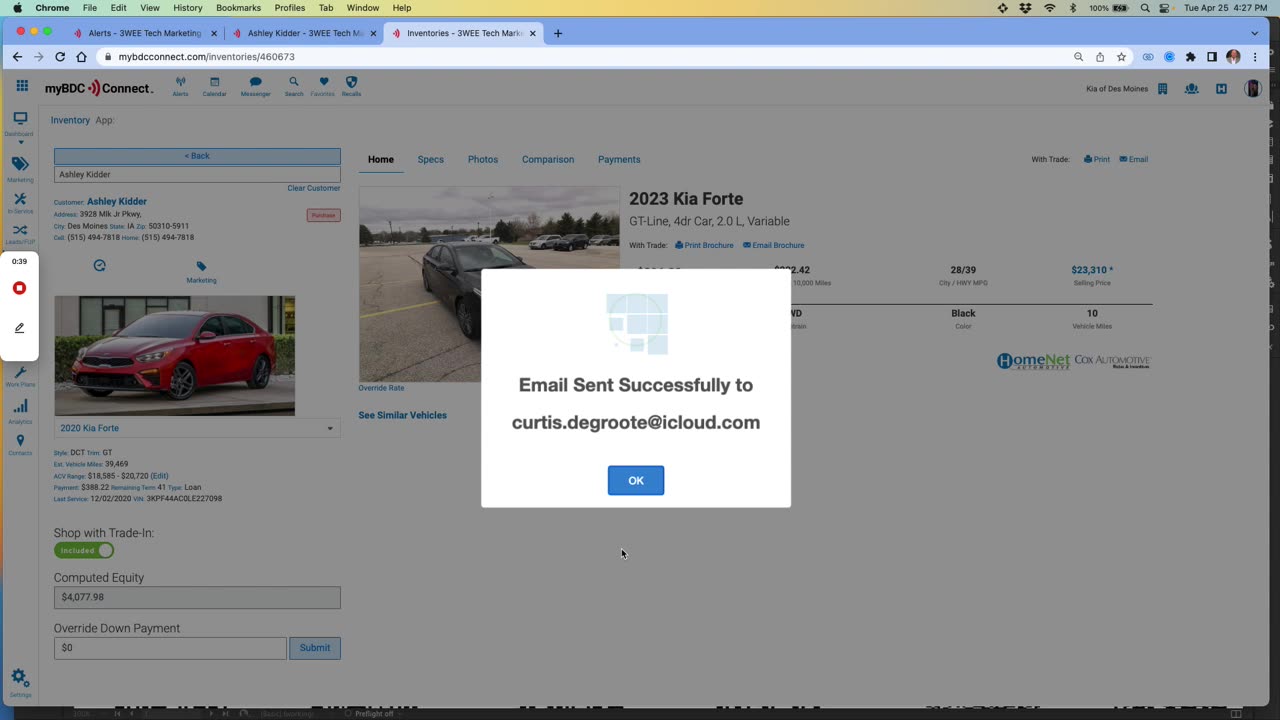This screenshot has height=720, width=1280.
Task: Open the Favorites heart icon
Action: 323,86
